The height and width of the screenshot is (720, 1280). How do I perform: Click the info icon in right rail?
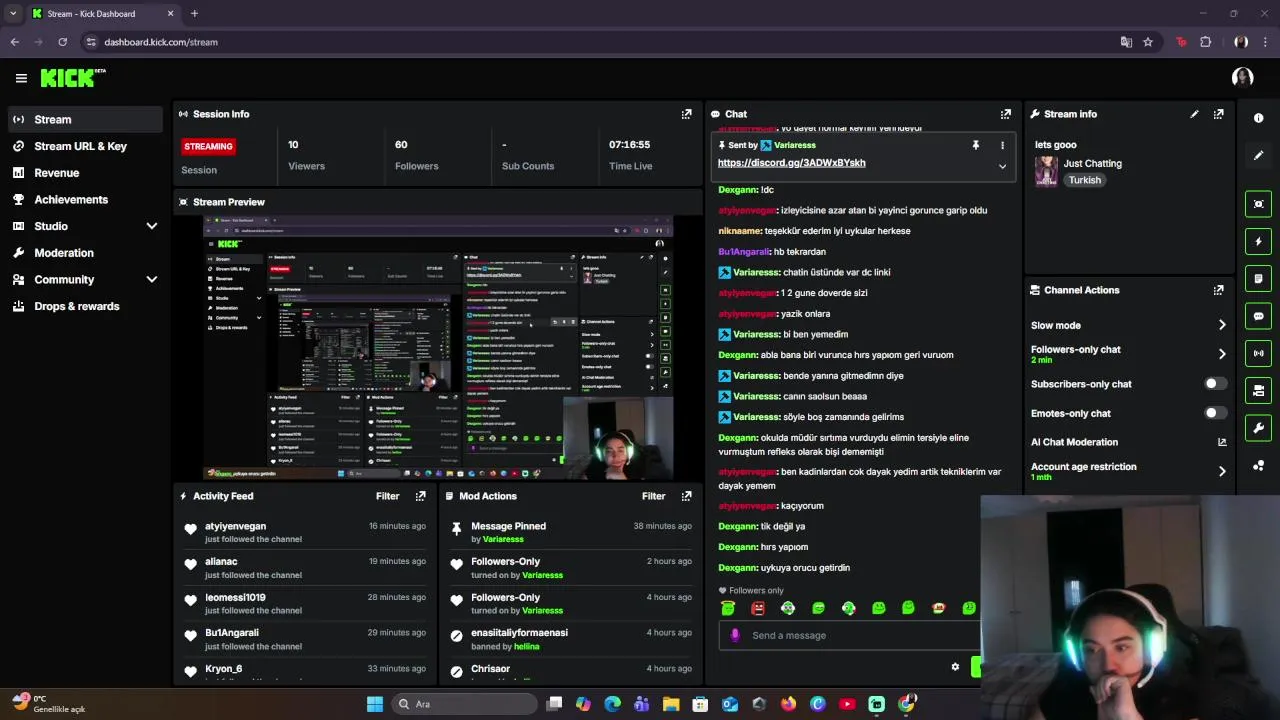tap(1258, 118)
